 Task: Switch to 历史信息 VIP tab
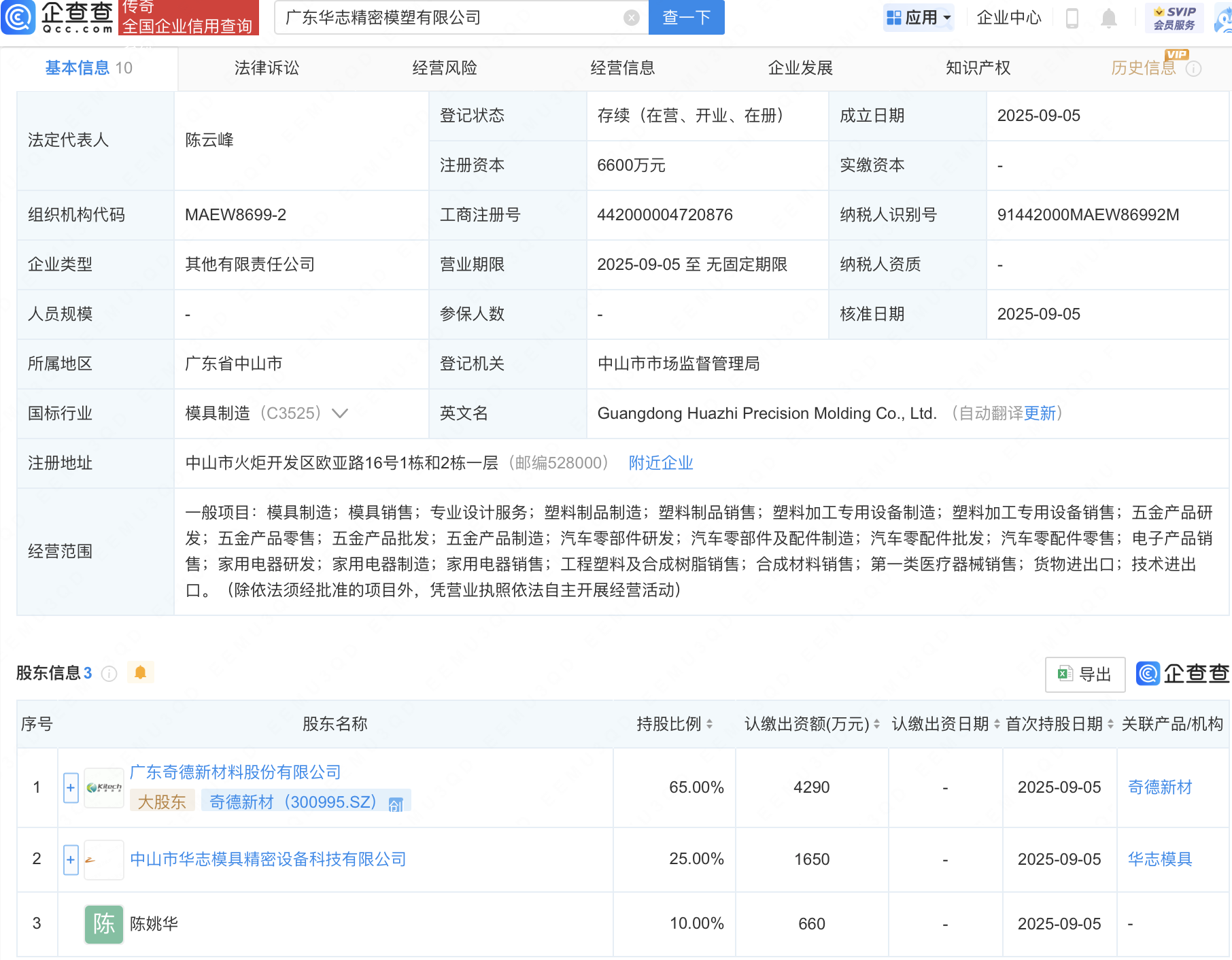click(1144, 68)
